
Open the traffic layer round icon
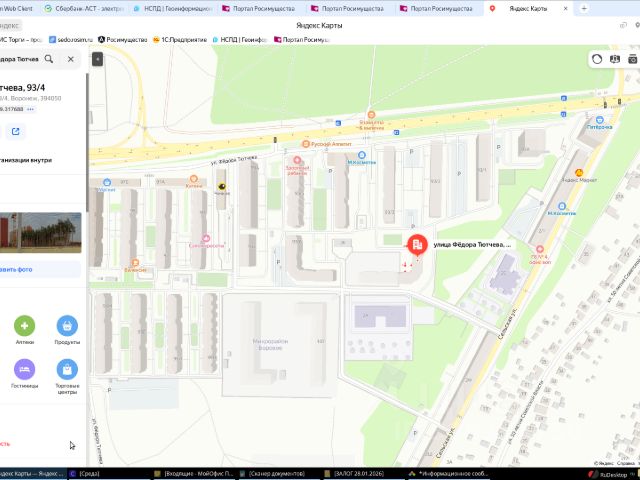pos(597,59)
